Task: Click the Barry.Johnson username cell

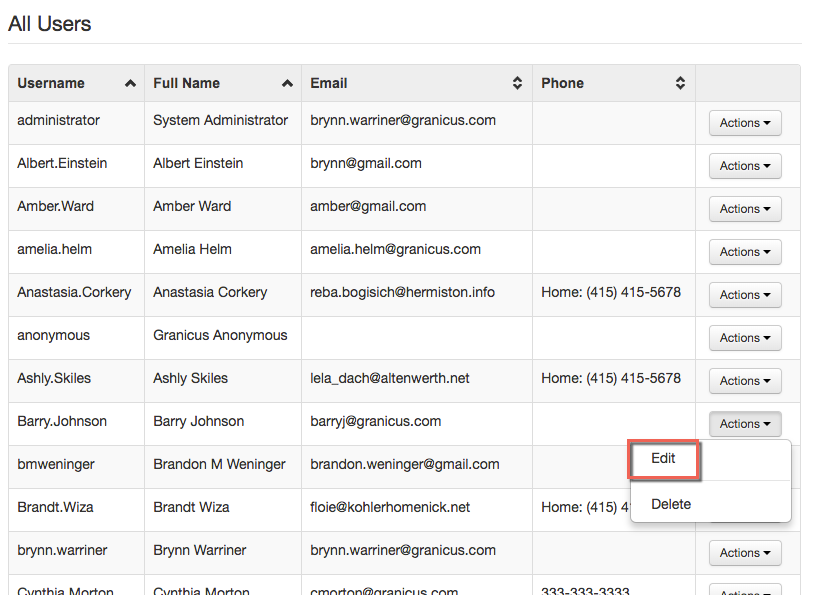Action: [62, 421]
